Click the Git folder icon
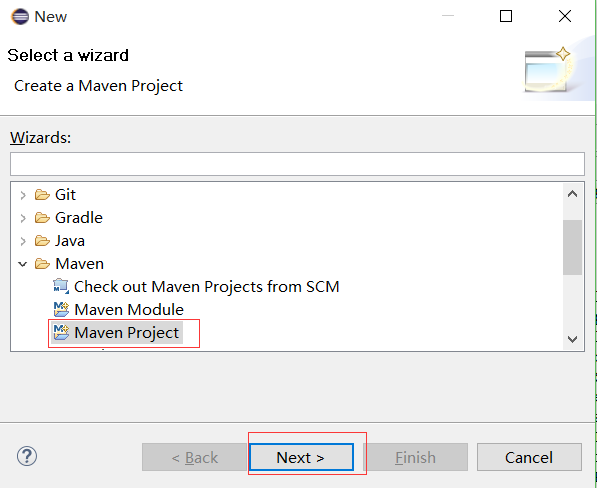This screenshot has width=597, height=488. point(42,195)
